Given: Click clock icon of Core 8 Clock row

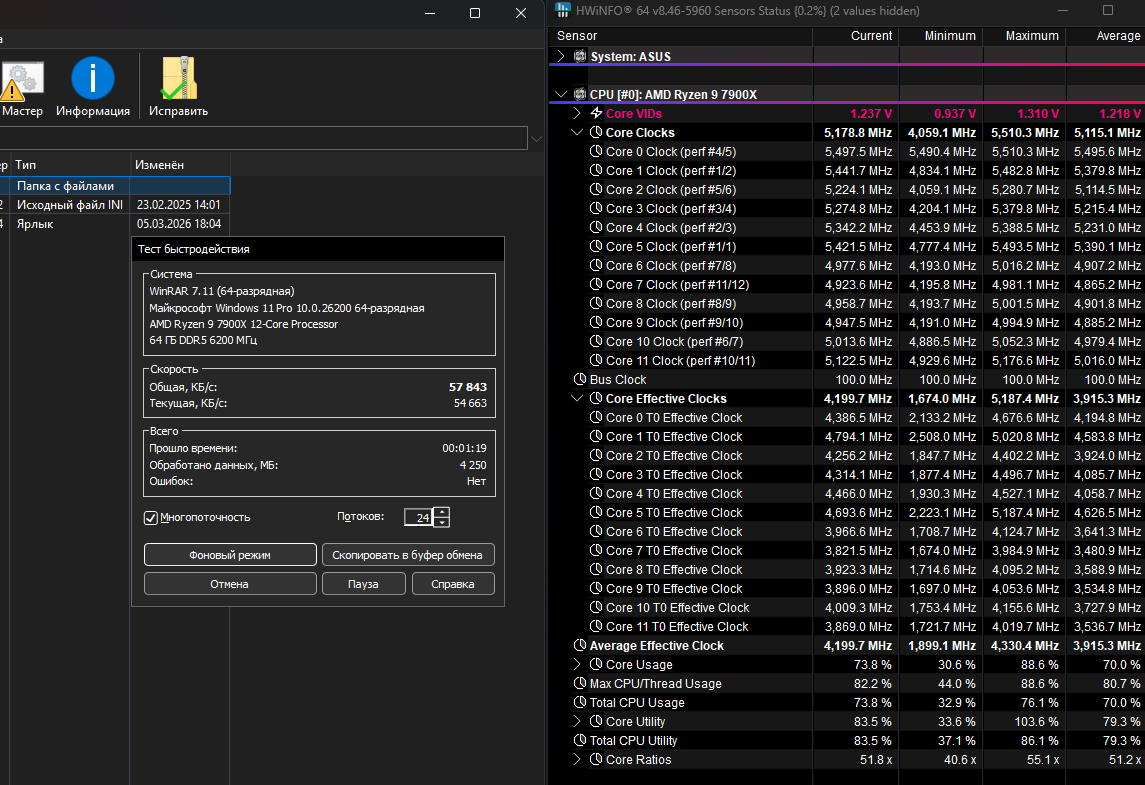Looking at the screenshot, I should (596, 303).
